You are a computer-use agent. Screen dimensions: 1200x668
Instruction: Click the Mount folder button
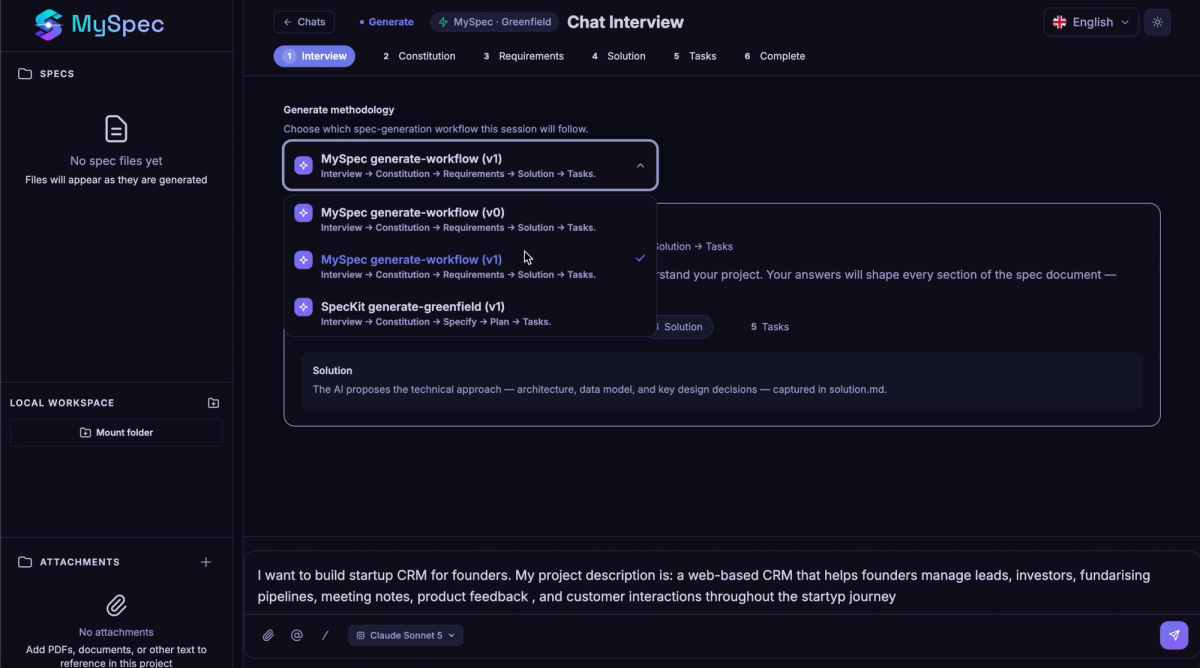[116, 433]
